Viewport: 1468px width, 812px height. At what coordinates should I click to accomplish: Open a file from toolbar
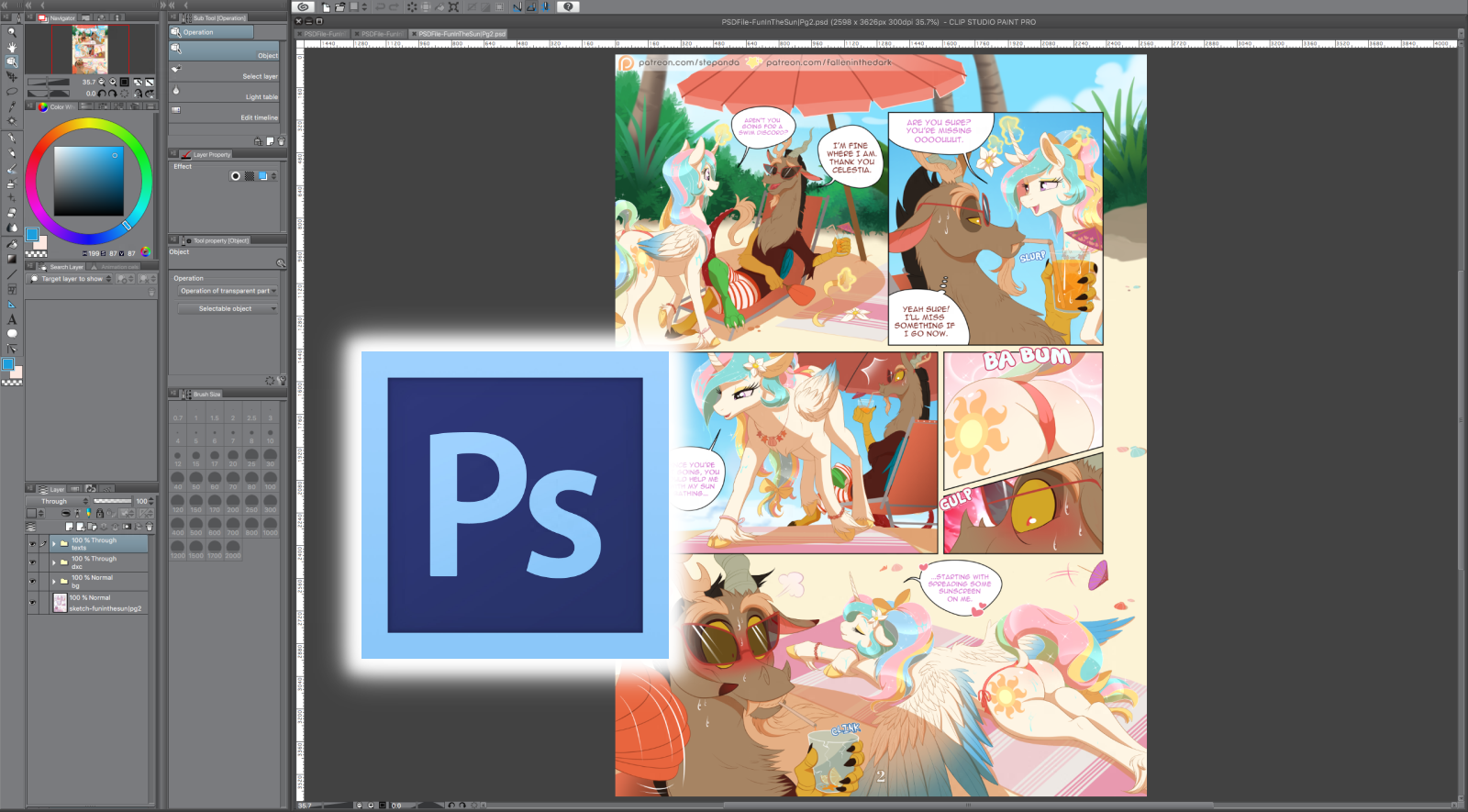pos(340,7)
